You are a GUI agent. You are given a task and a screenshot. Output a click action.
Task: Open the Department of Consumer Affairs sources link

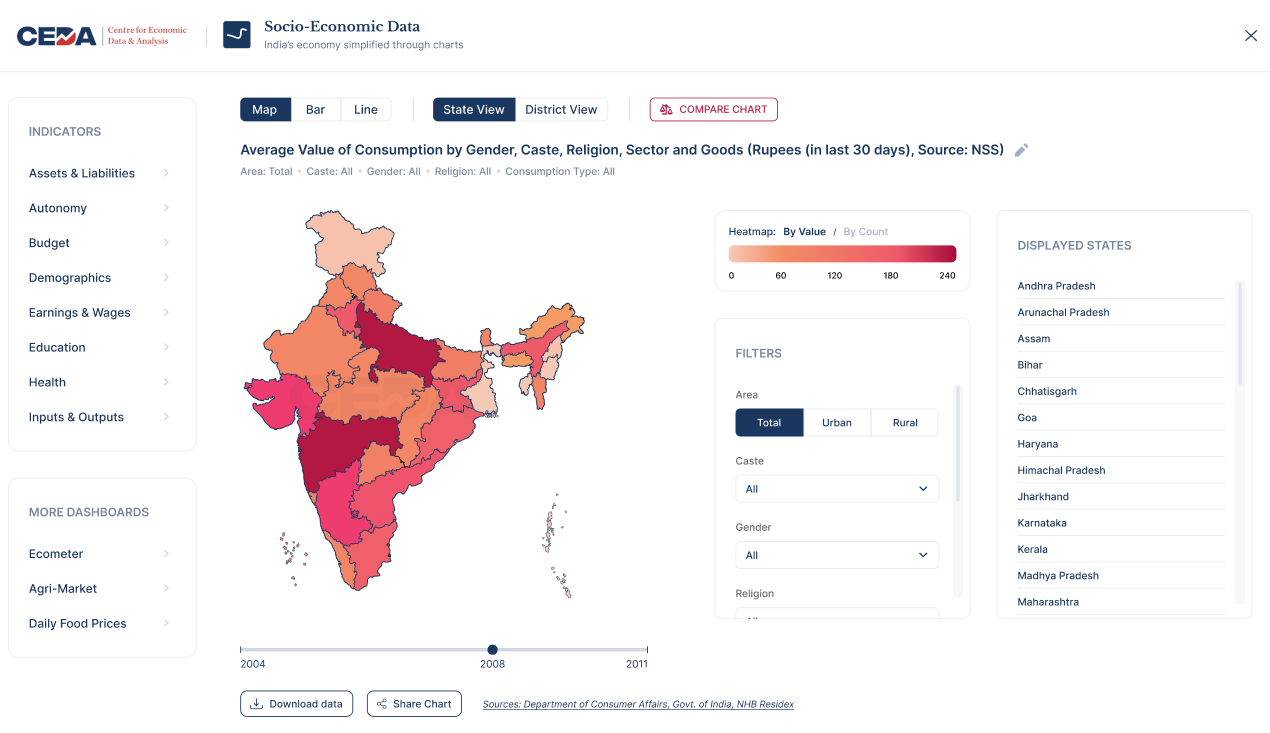point(638,705)
